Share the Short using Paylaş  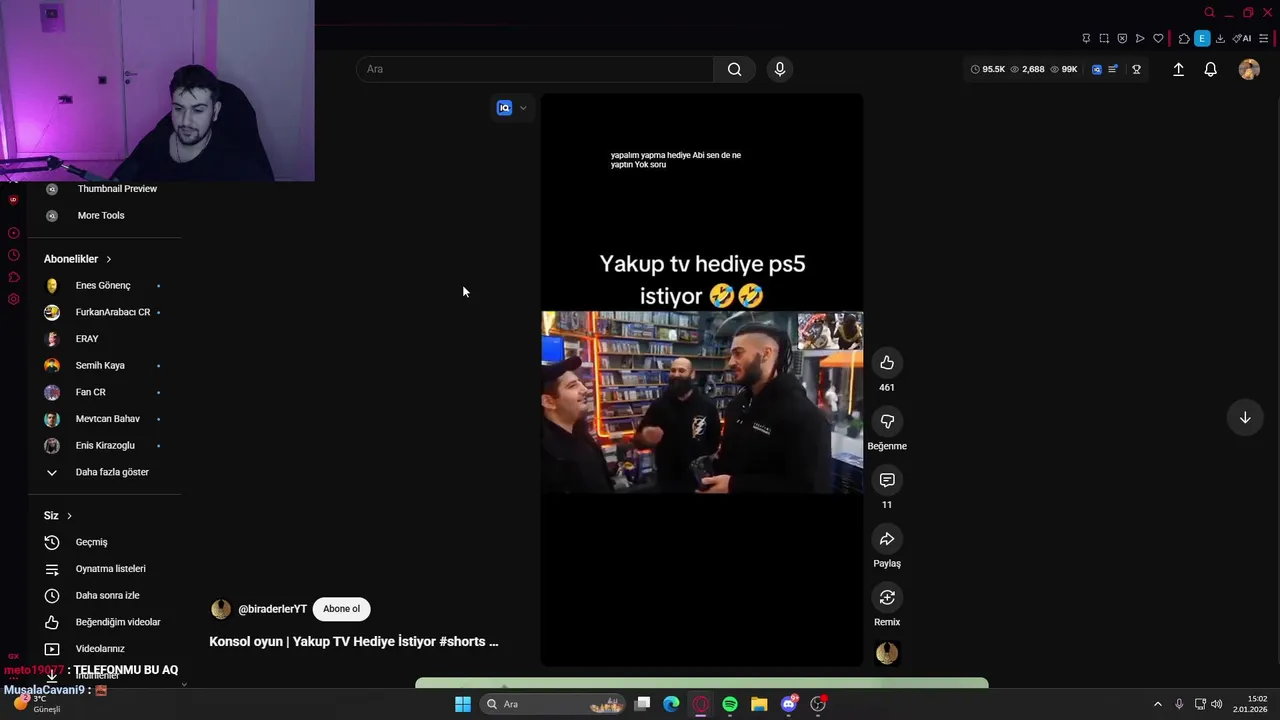pos(887,540)
